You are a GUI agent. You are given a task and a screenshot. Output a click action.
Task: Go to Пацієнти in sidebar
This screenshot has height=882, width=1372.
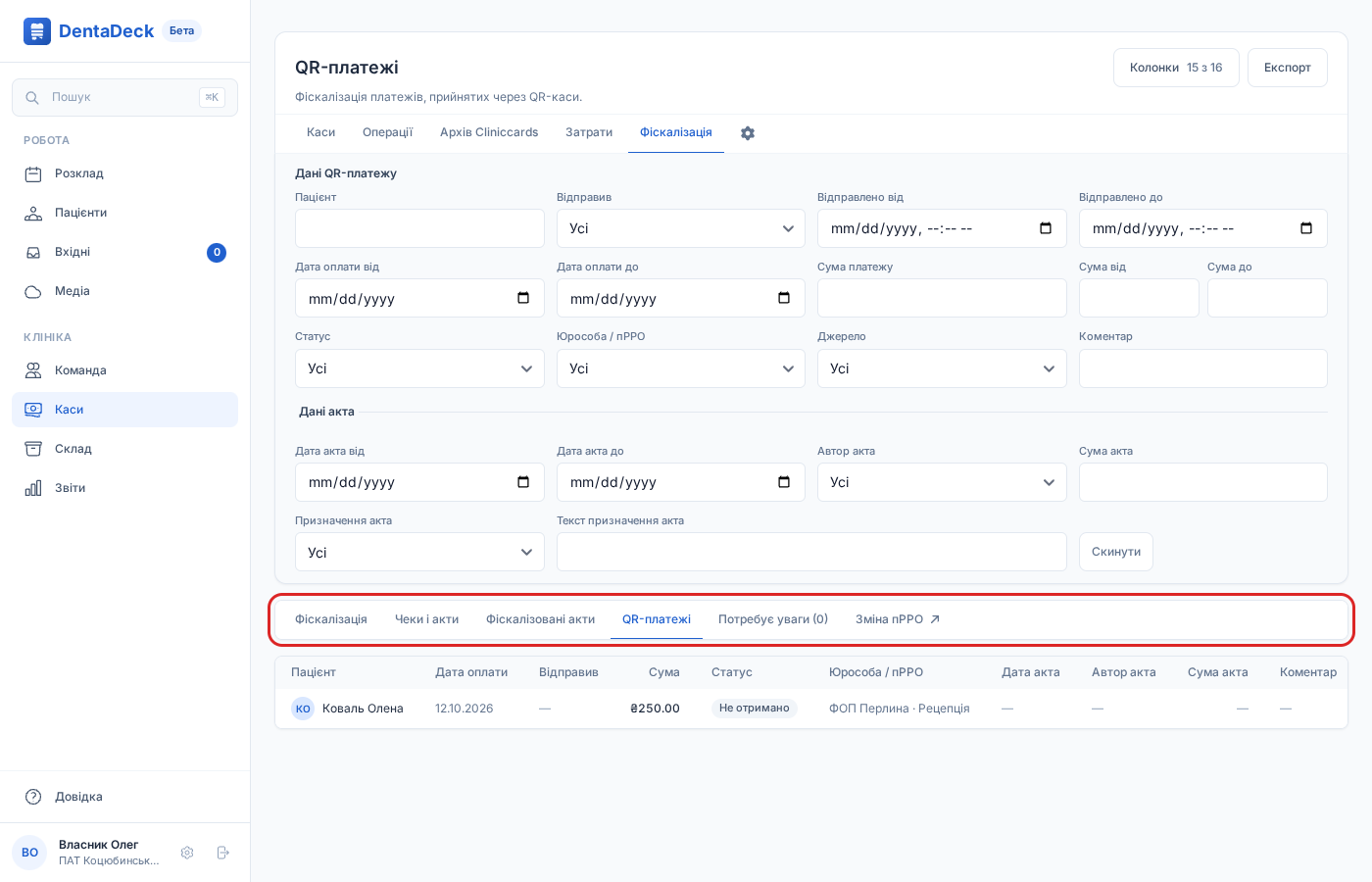[x=124, y=213]
